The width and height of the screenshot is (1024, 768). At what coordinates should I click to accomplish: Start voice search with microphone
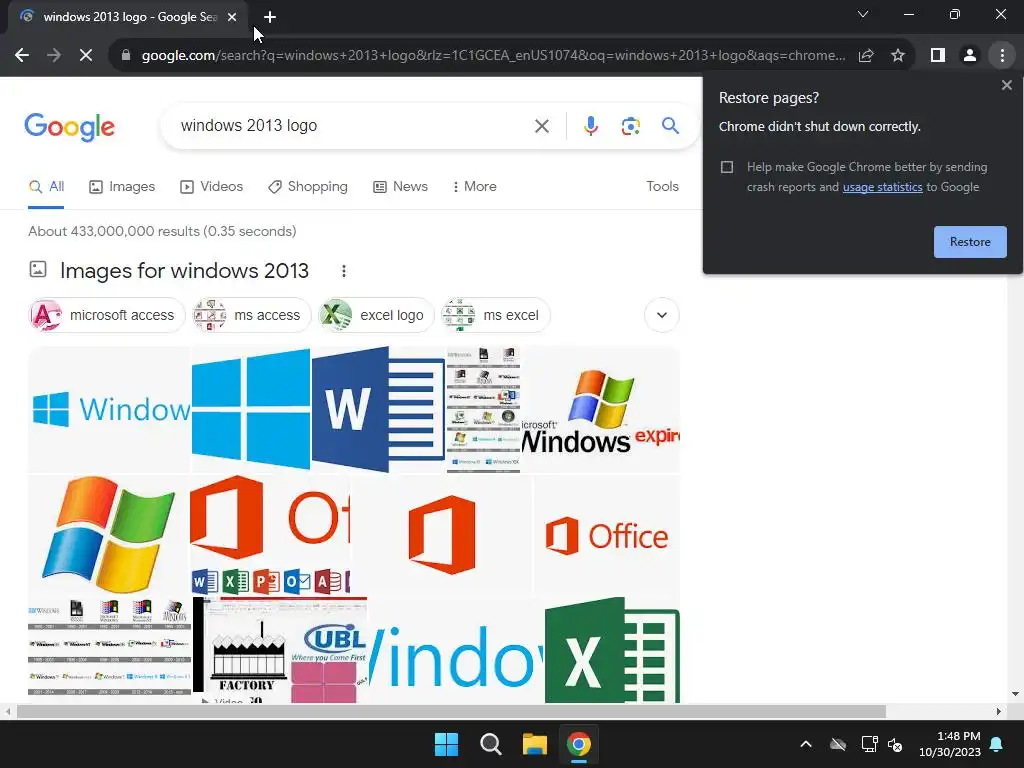pos(590,125)
